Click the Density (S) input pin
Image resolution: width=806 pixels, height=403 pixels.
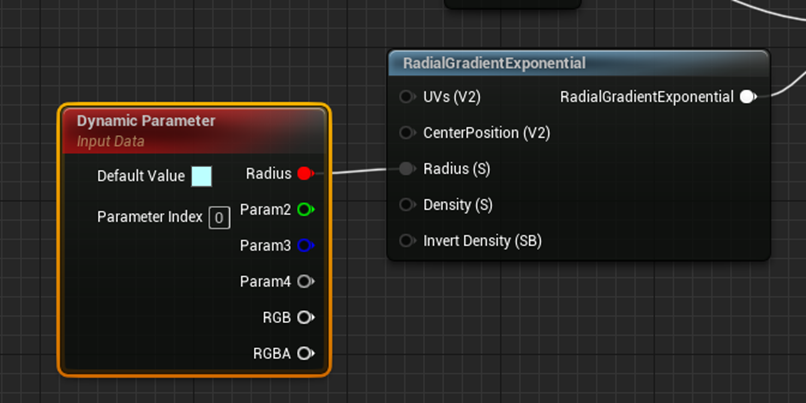(407, 205)
